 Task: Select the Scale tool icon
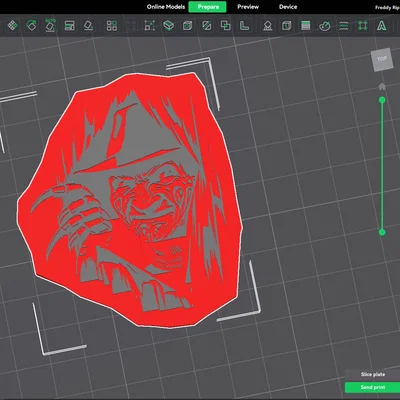150,26
